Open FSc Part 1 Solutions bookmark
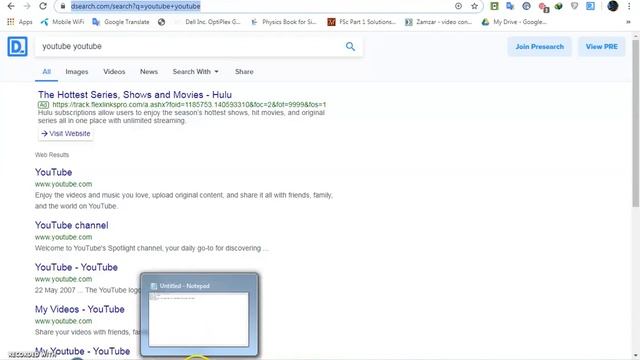 (362, 22)
